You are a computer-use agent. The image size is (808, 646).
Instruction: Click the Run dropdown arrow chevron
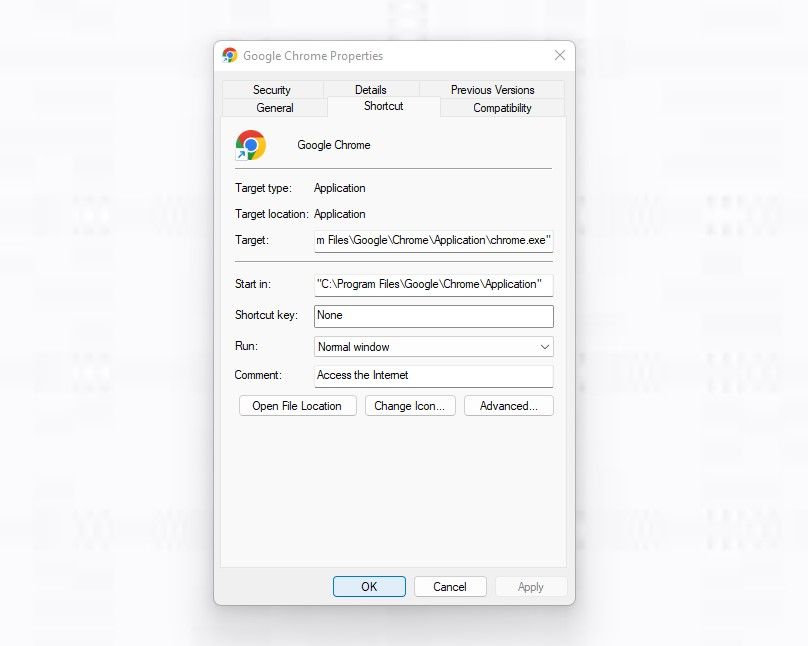[545, 346]
